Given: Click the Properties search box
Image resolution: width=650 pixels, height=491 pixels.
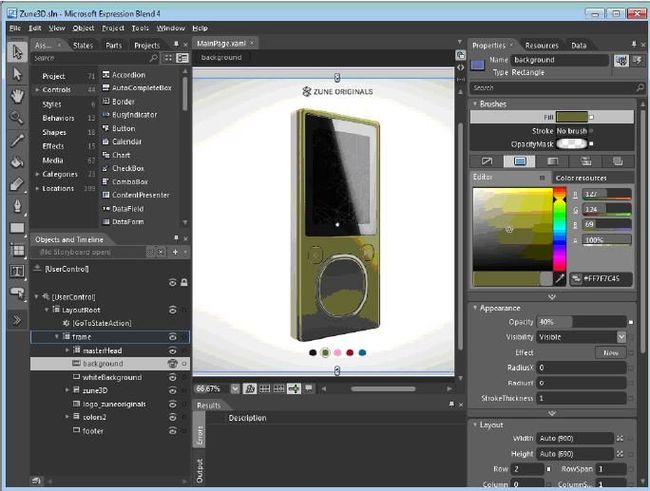Looking at the screenshot, I should [558, 88].
